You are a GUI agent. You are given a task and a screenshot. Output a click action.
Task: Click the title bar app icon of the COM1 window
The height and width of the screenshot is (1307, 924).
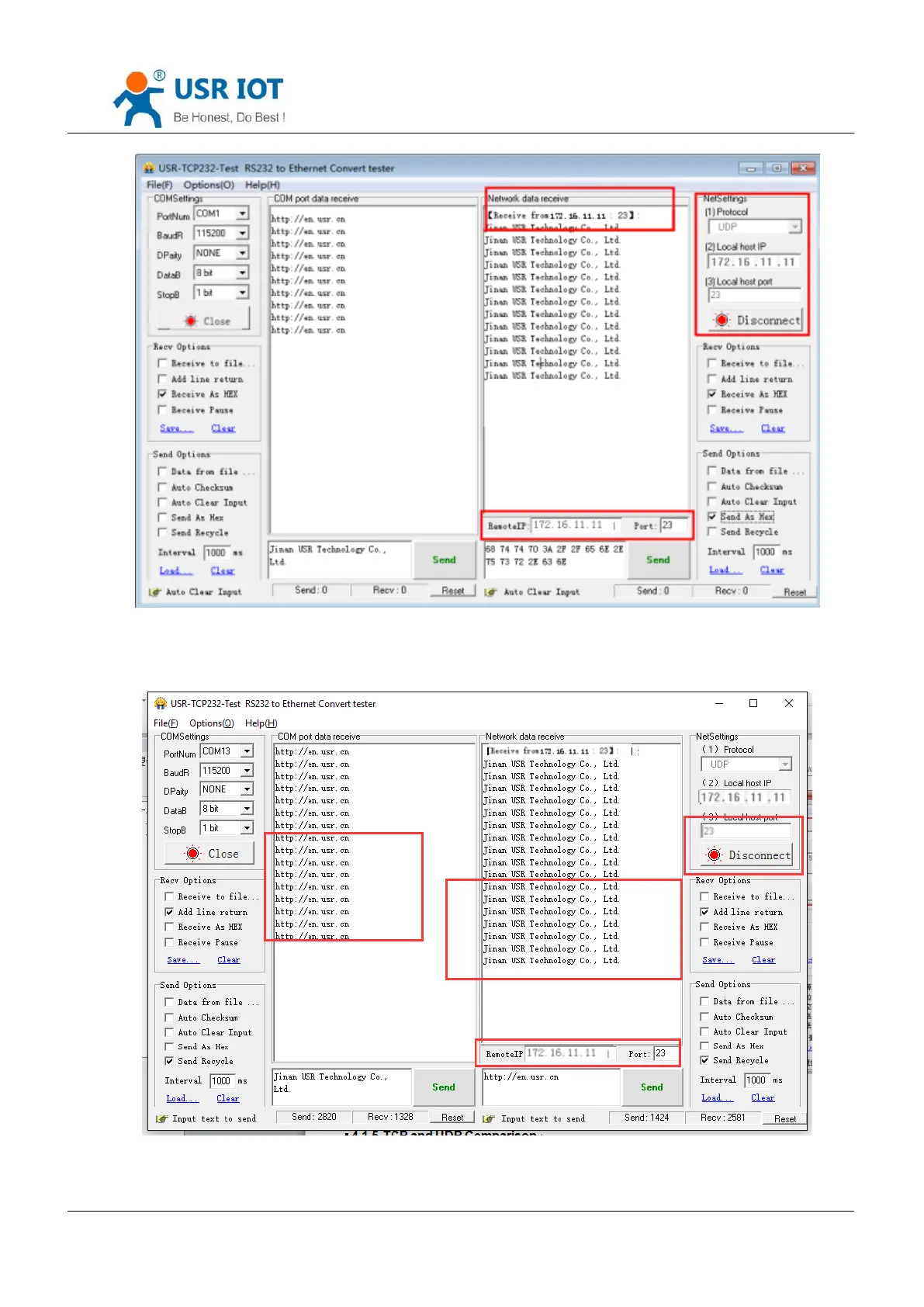[149, 168]
